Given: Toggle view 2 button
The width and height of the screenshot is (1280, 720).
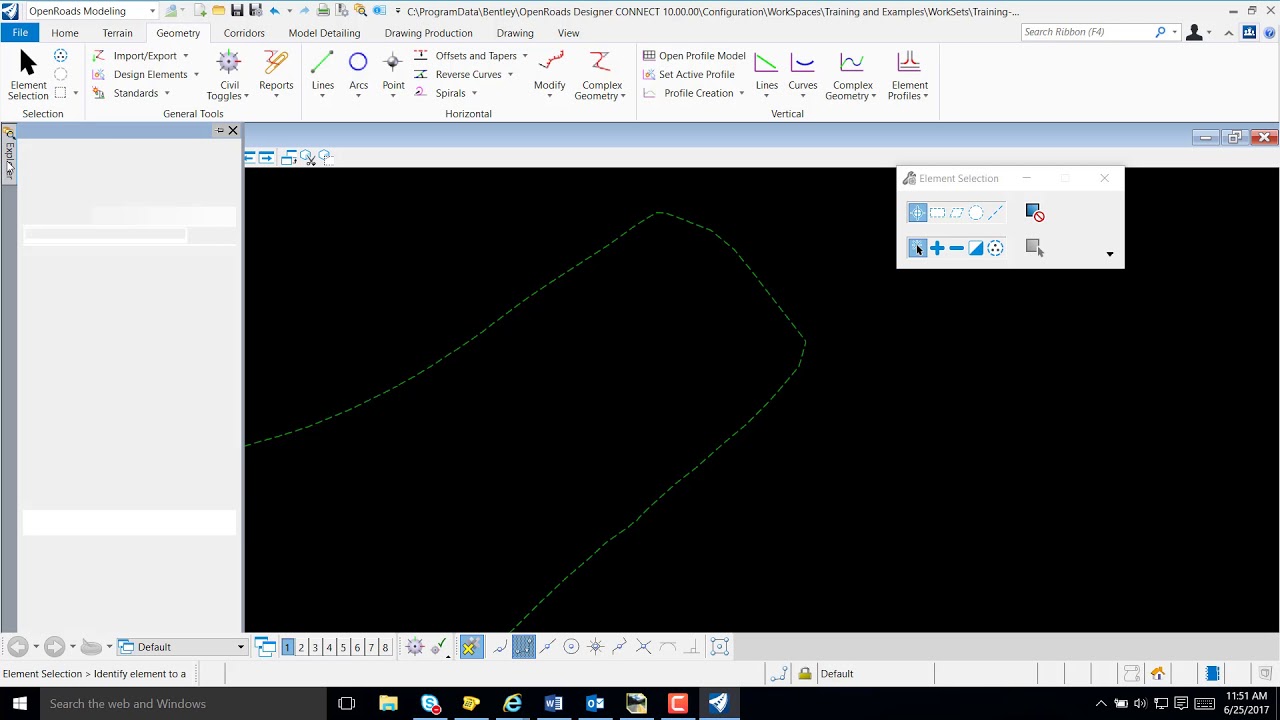Looking at the screenshot, I should pos(301,647).
